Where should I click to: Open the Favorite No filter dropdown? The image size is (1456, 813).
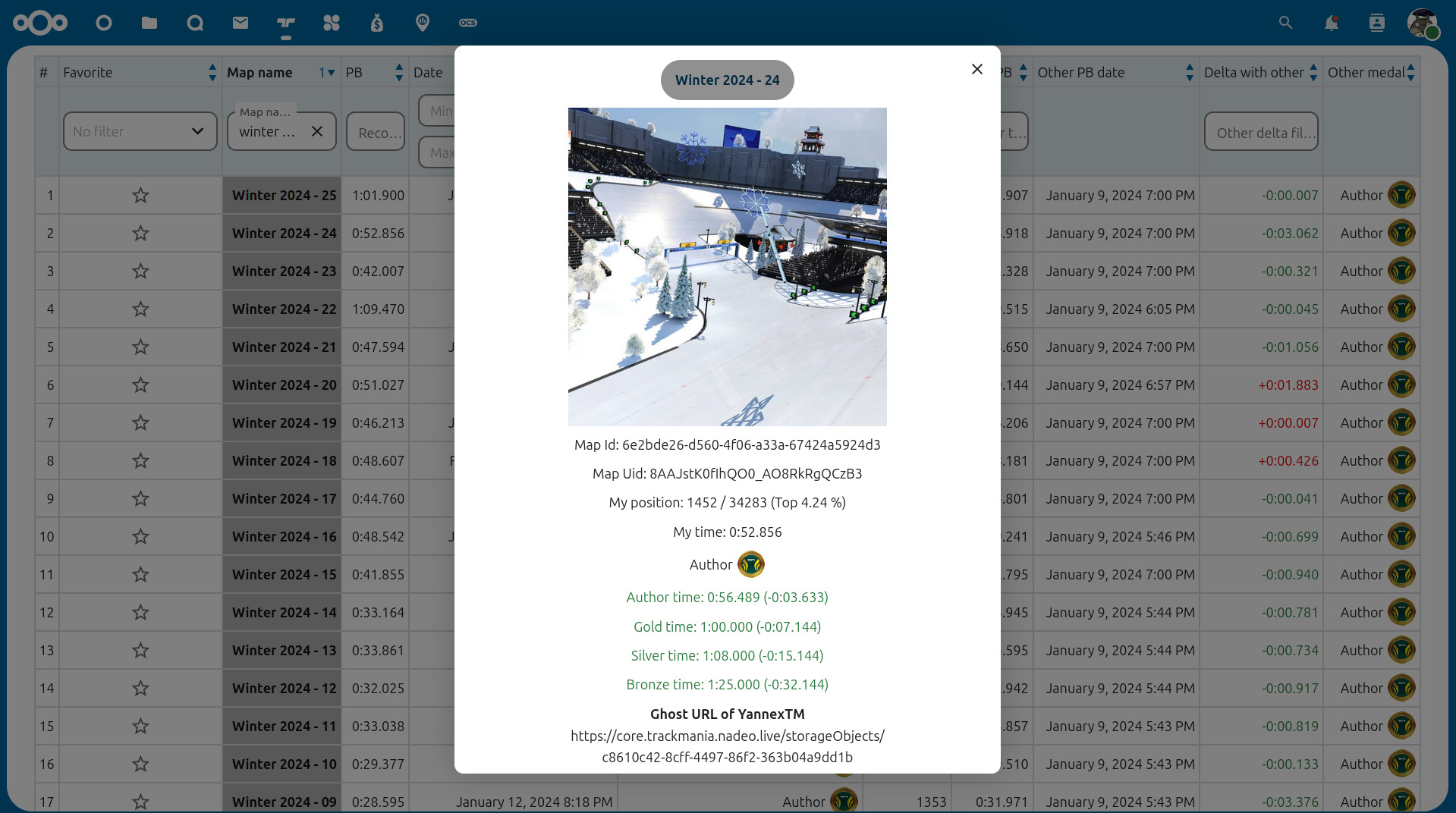point(140,131)
